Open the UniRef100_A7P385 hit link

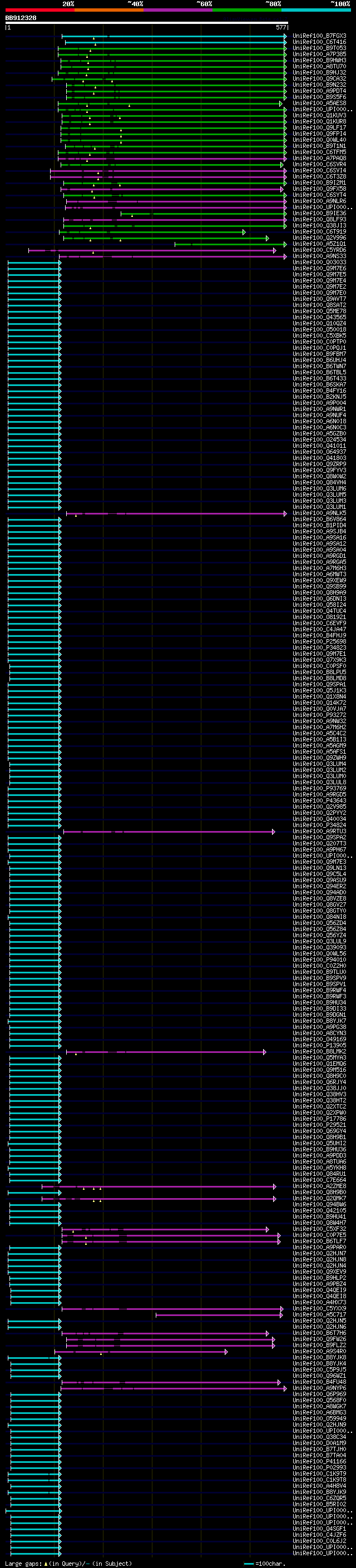click(x=319, y=54)
